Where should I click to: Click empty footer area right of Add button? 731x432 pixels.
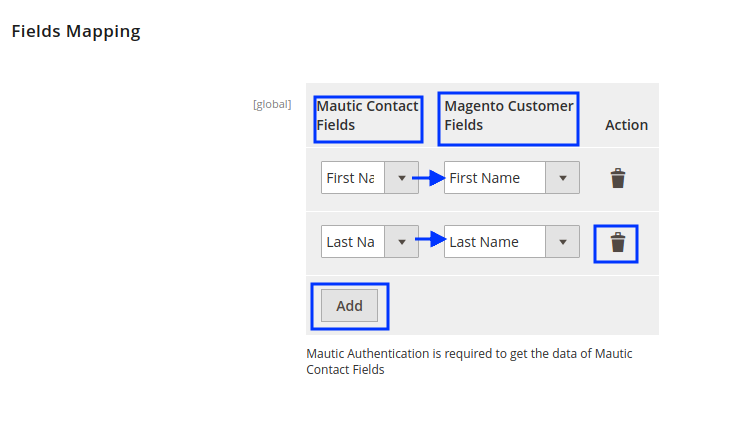point(520,306)
